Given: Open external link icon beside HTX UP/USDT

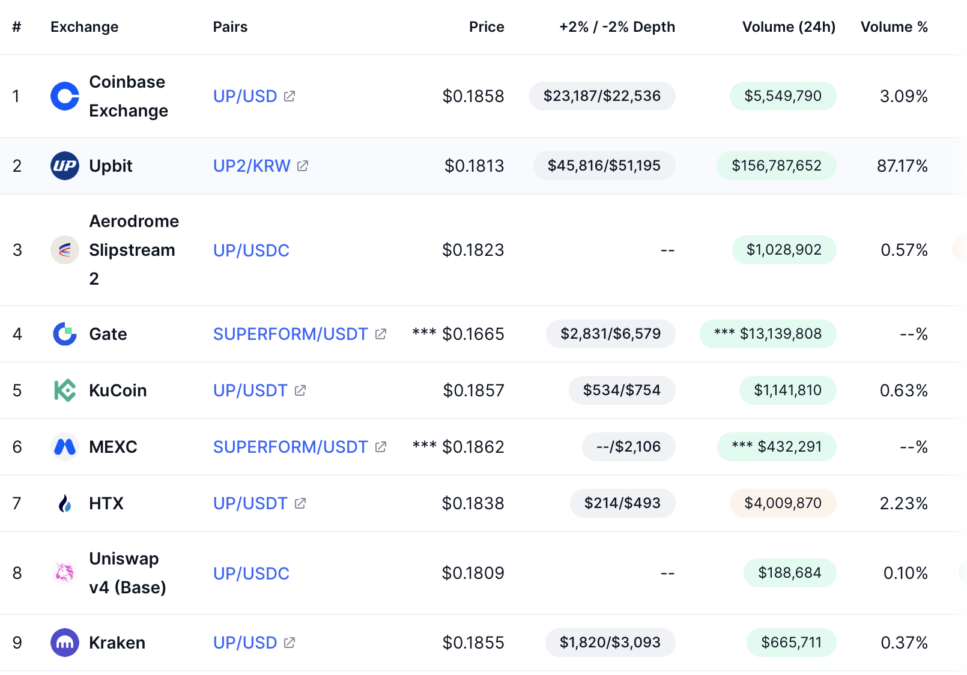Looking at the screenshot, I should [300, 503].
